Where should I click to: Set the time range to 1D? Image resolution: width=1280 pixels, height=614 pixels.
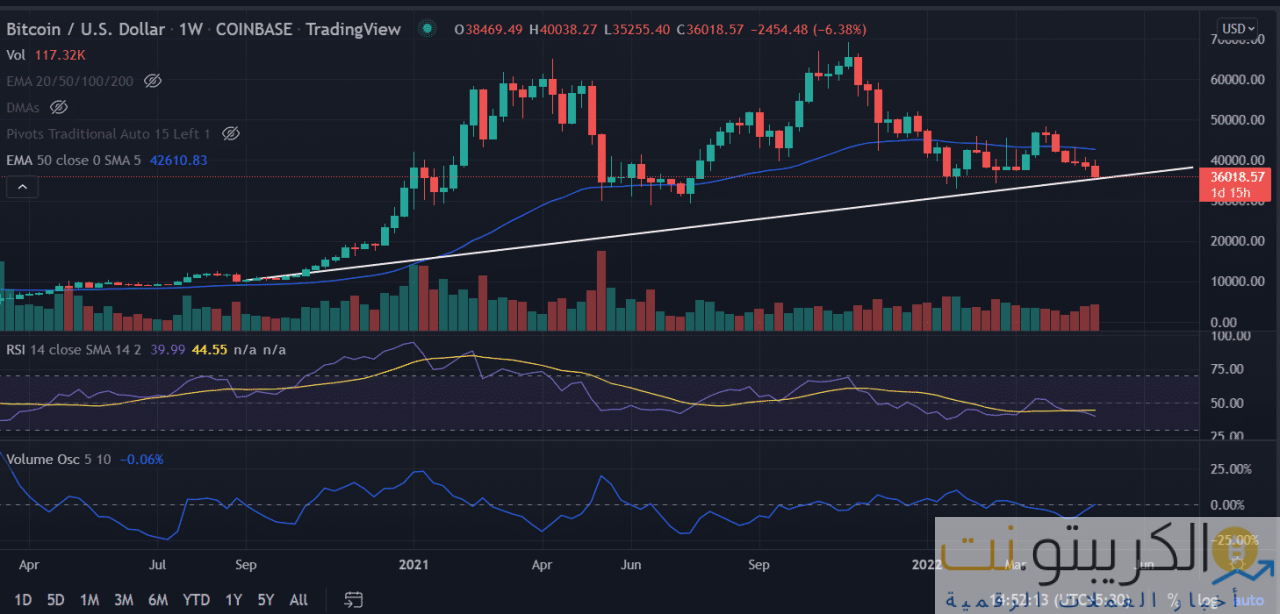[22, 600]
